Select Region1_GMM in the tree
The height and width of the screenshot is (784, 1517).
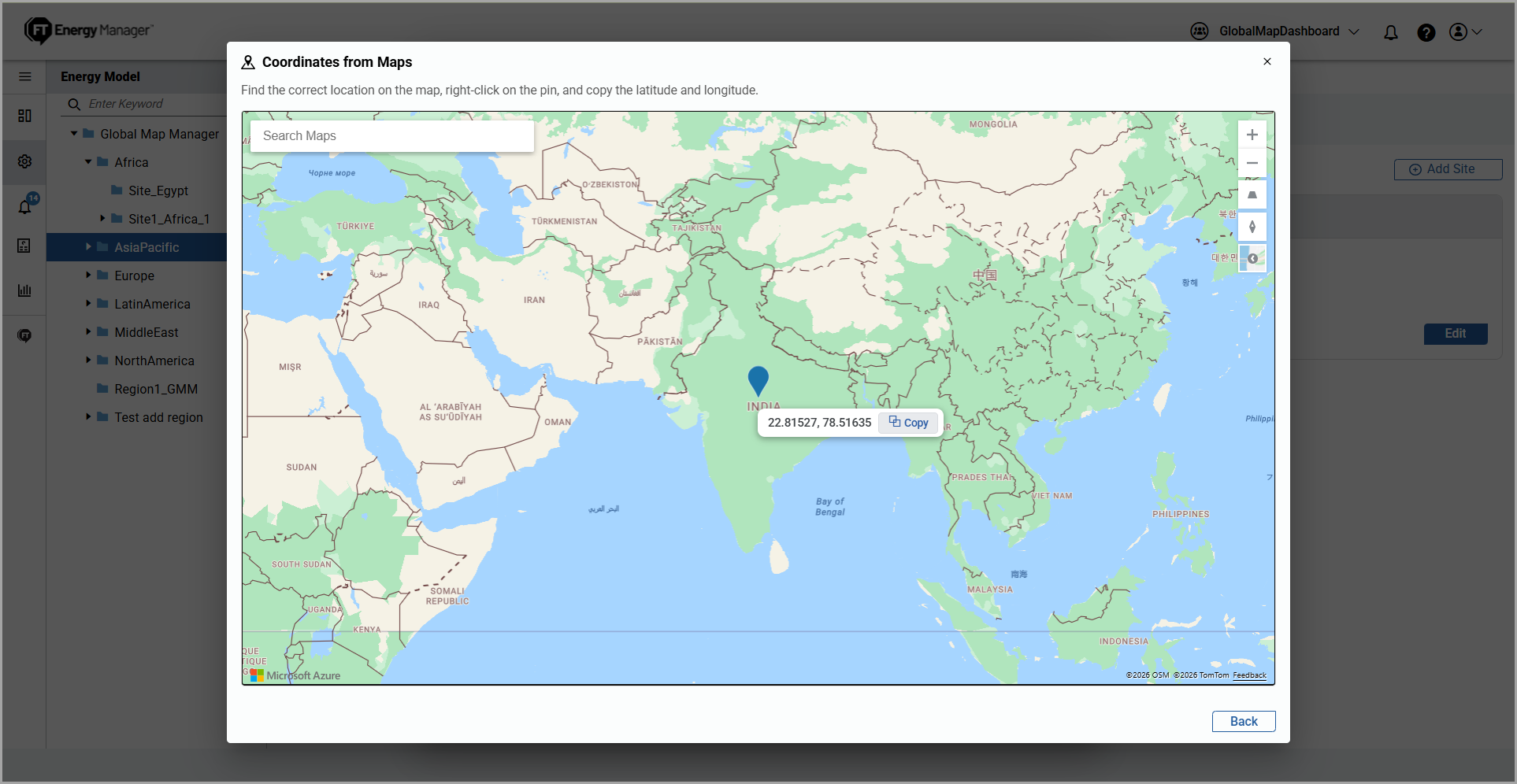[x=156, y=389]
